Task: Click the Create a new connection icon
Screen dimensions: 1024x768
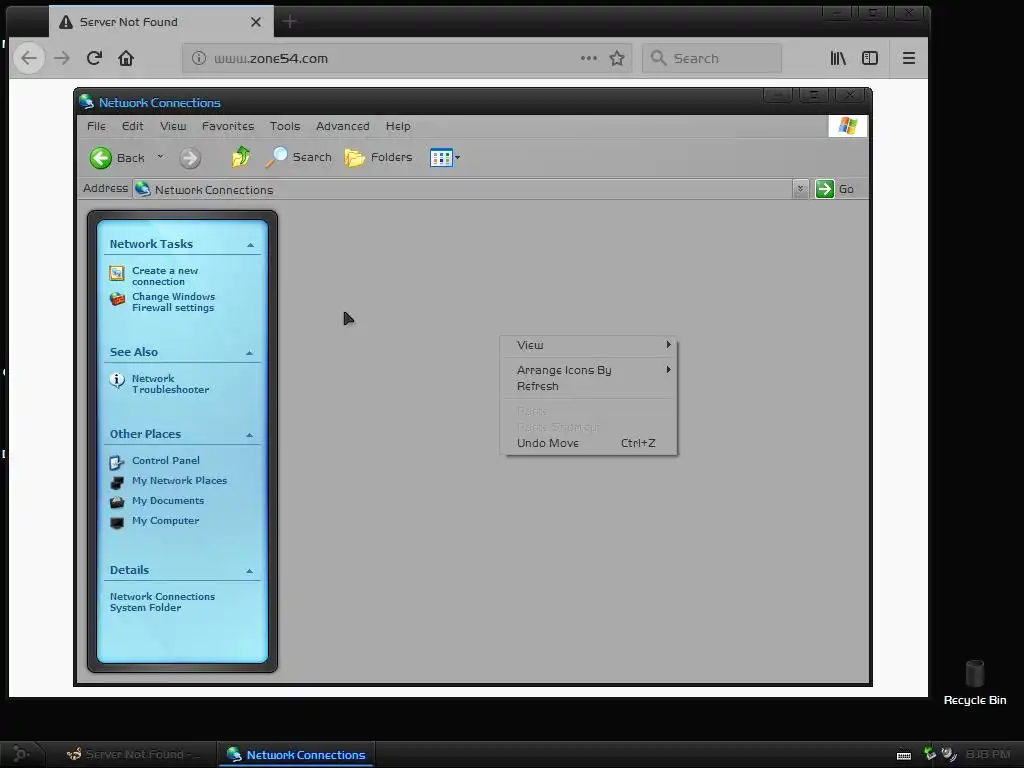Action: (117, 273)
